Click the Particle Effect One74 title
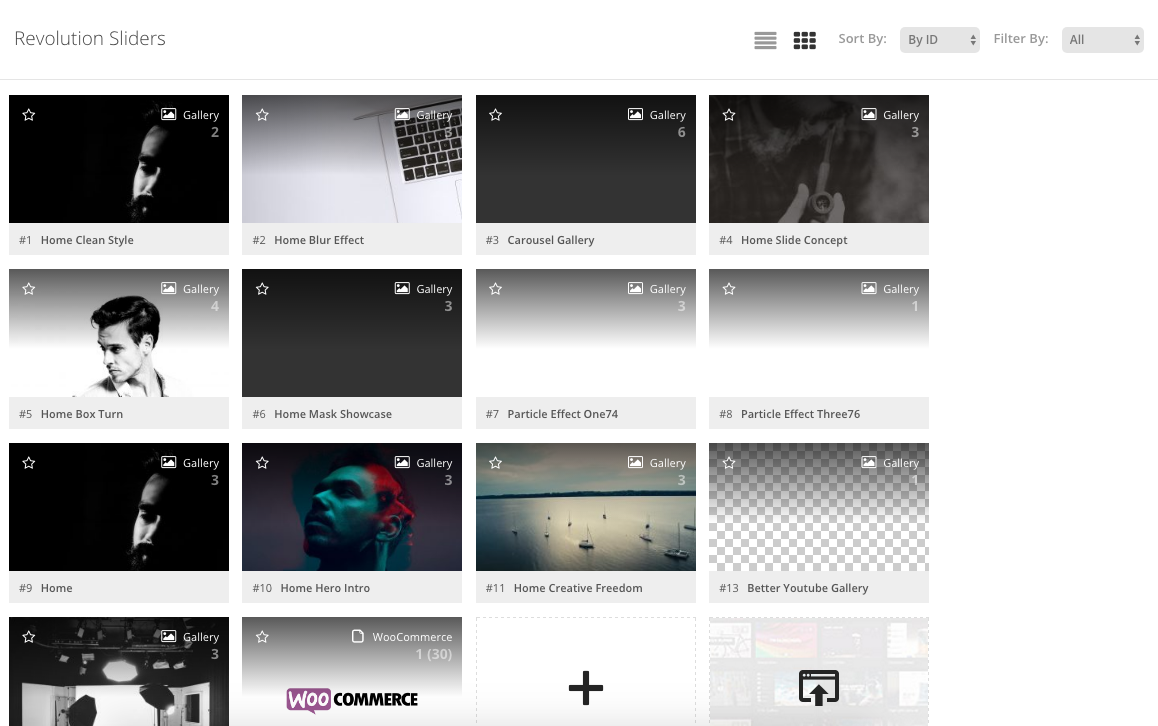The width and height of the screenshot is (1158, 726). [562, 414]
